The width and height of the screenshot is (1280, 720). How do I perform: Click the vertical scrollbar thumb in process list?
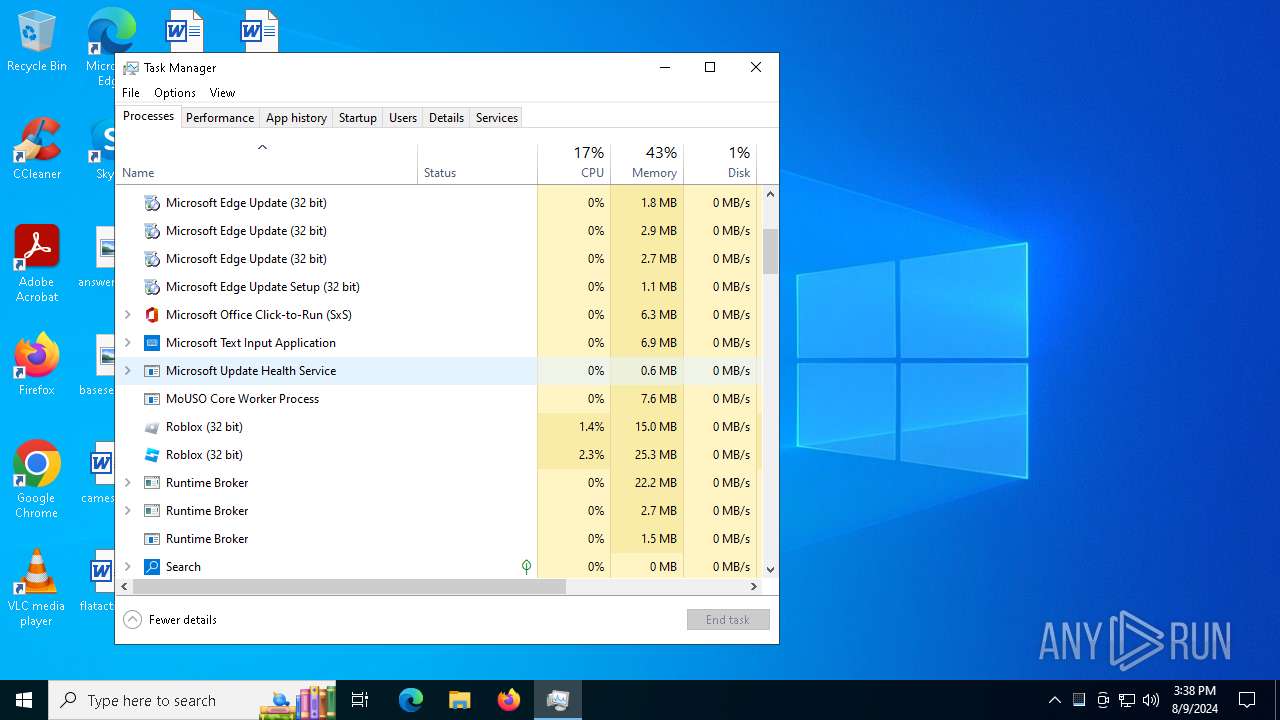(x=770, y=251)
